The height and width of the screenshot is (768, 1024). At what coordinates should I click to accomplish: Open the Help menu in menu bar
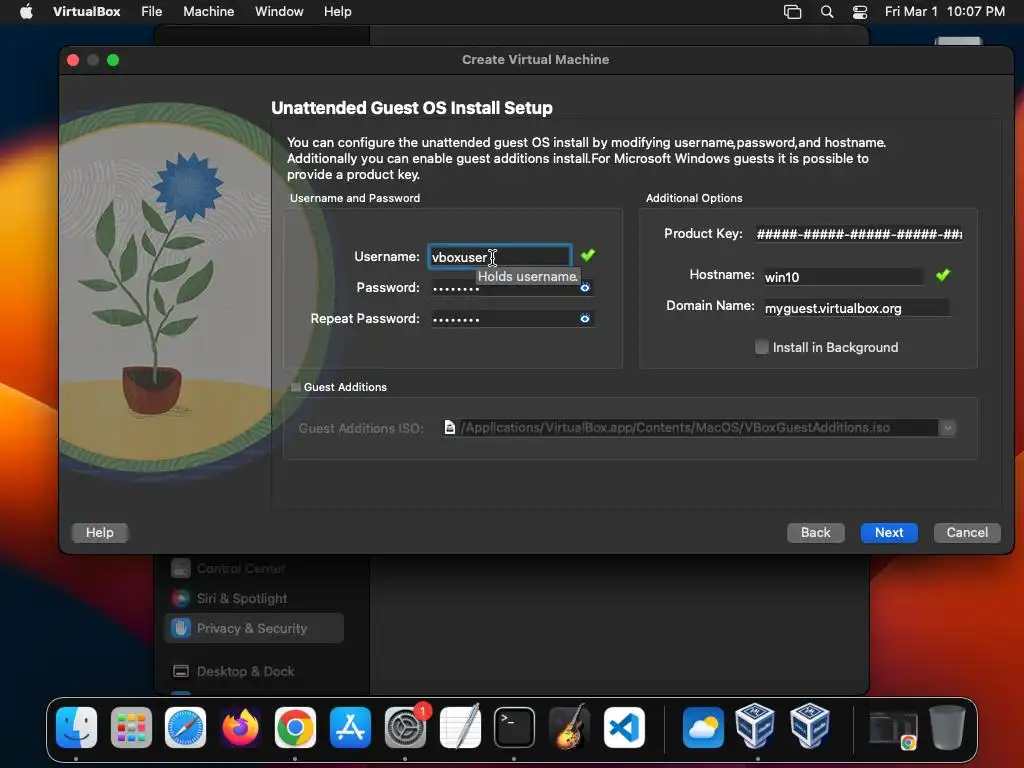[x=338, y=12]
